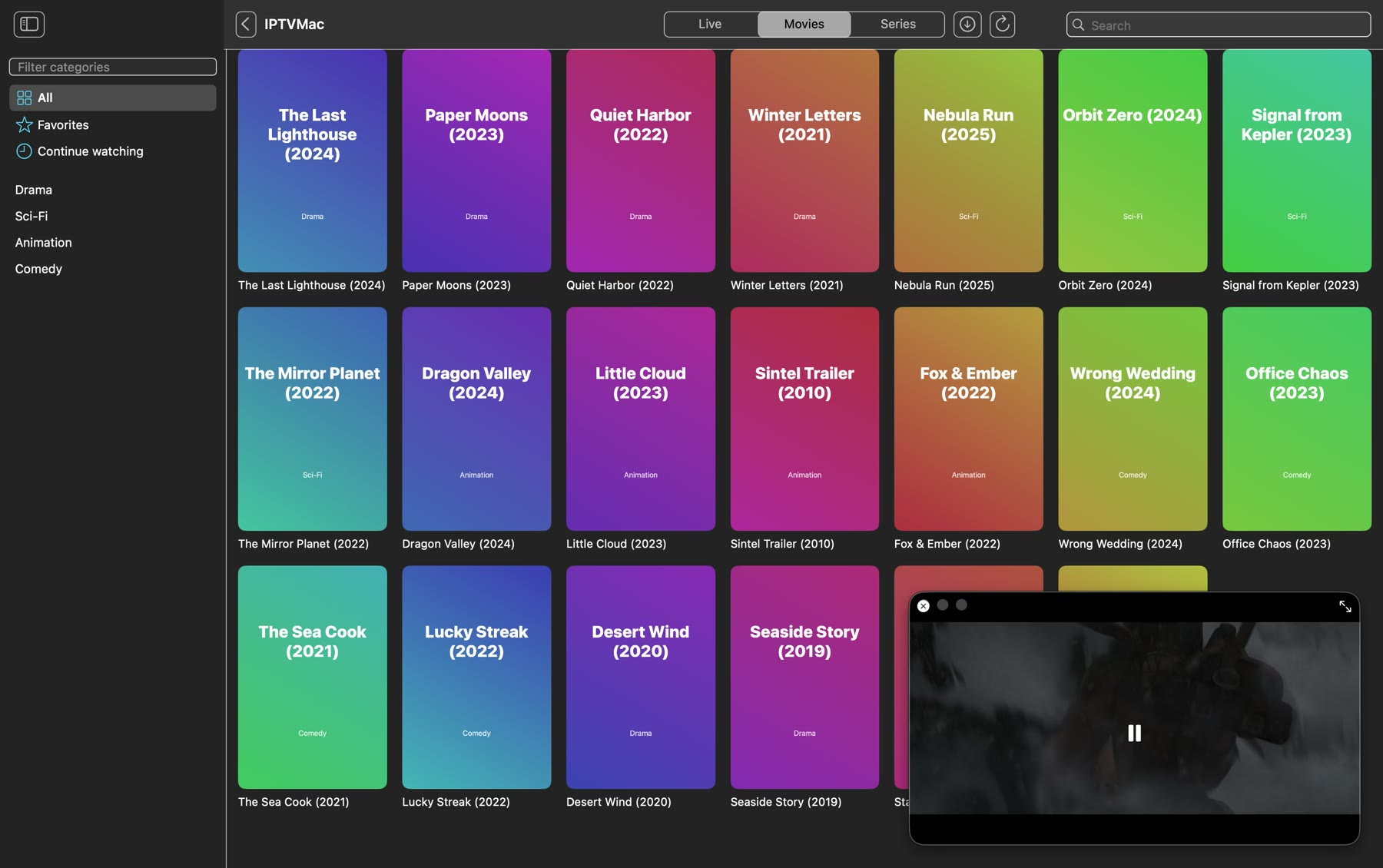Open Lucky Streak (2022) poster
Screen dimensions: 1383x868
(476, 678)
